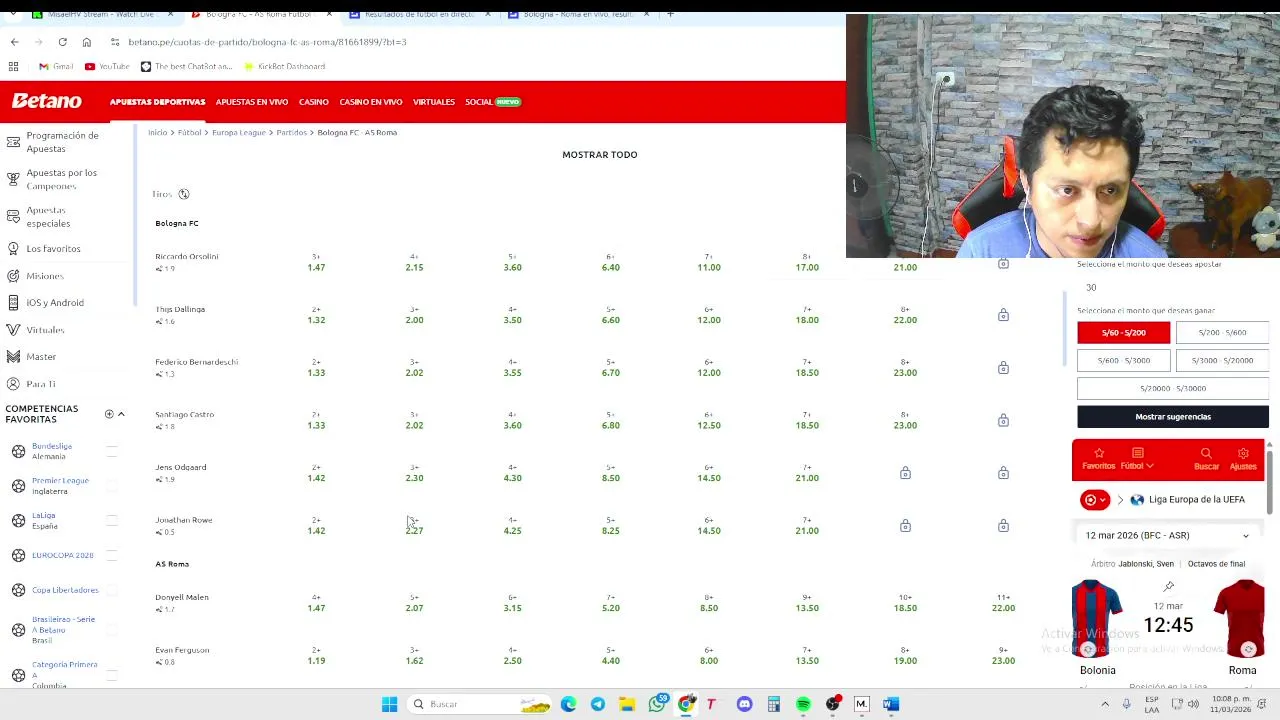Click the Windows Start button
This screenshot has height=720, width=1280.
[389, 704]
